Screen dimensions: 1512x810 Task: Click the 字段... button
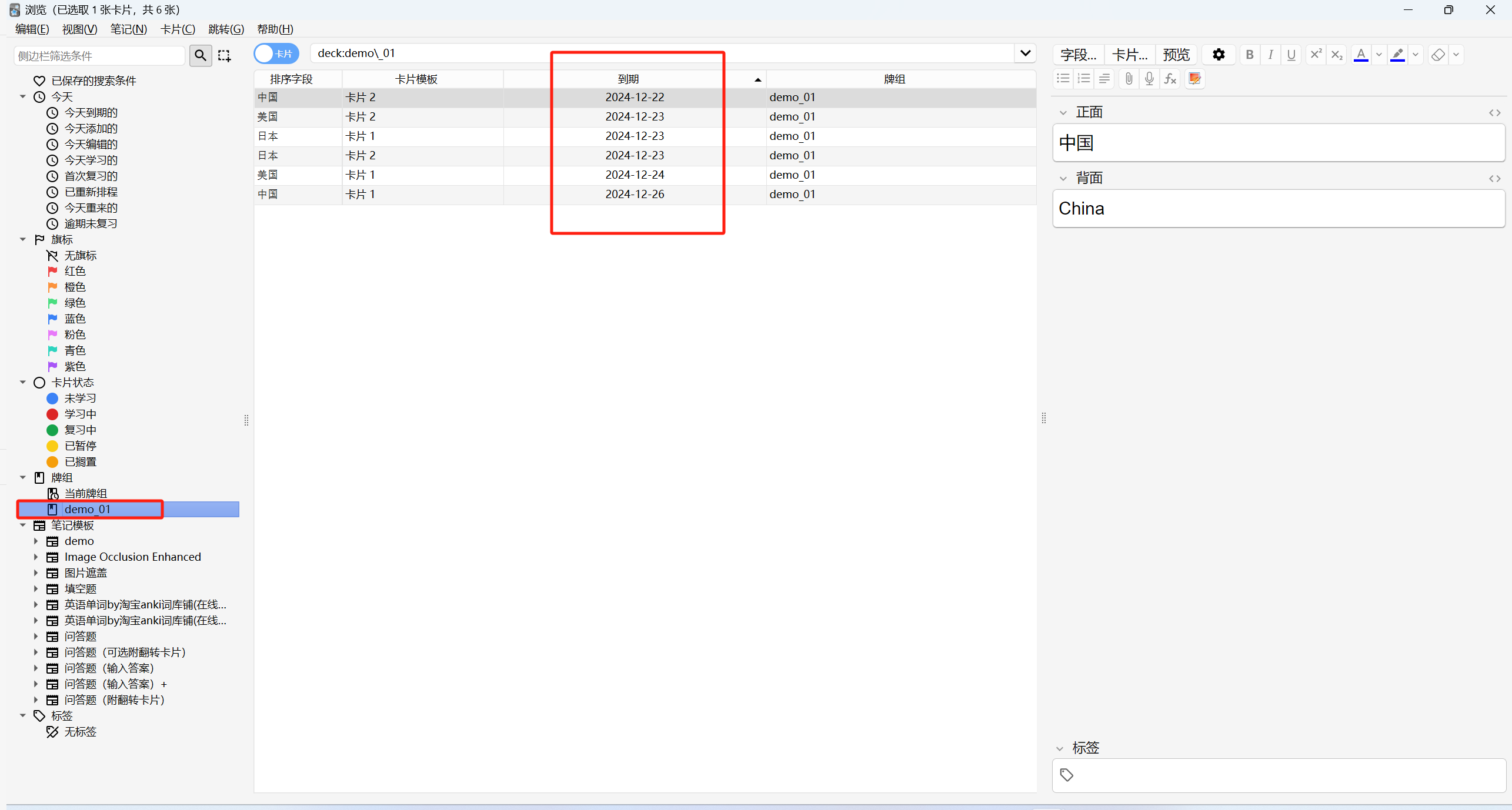coord(1078,55)
